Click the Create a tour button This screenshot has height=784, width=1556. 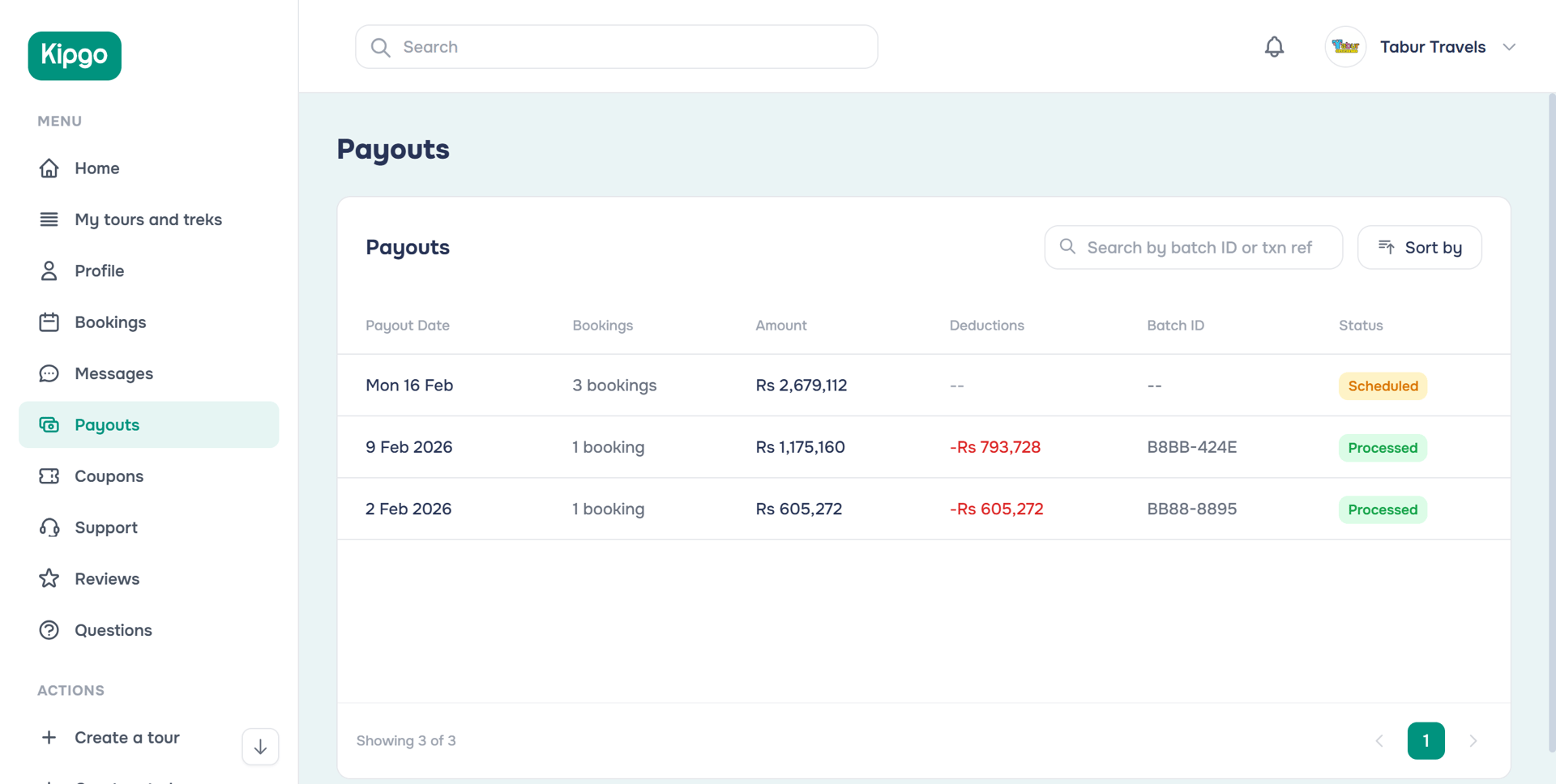tap(126, 737)
